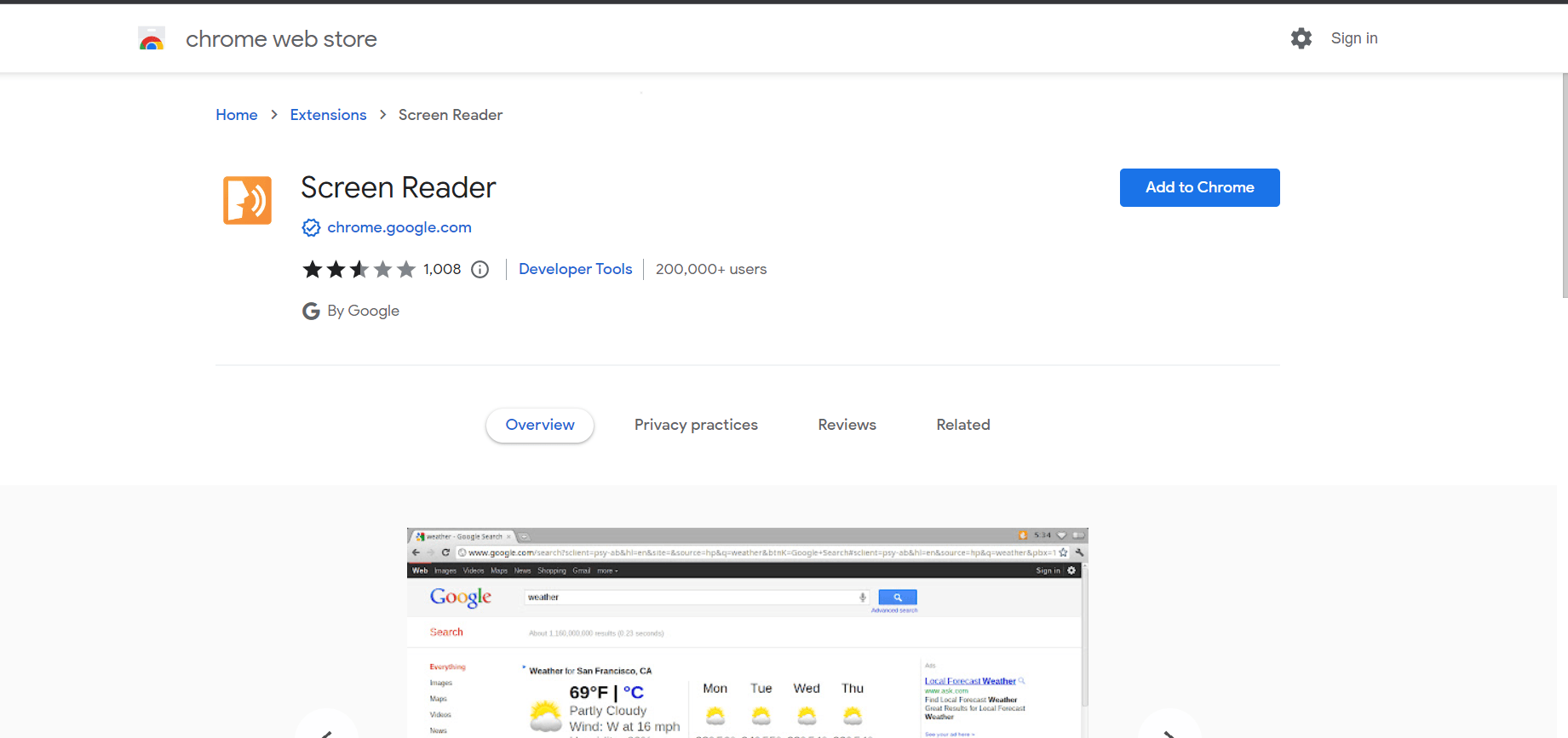Click the star rating display
The height and width of the screenshot is (738, 1568).
[x=359, y=270]
